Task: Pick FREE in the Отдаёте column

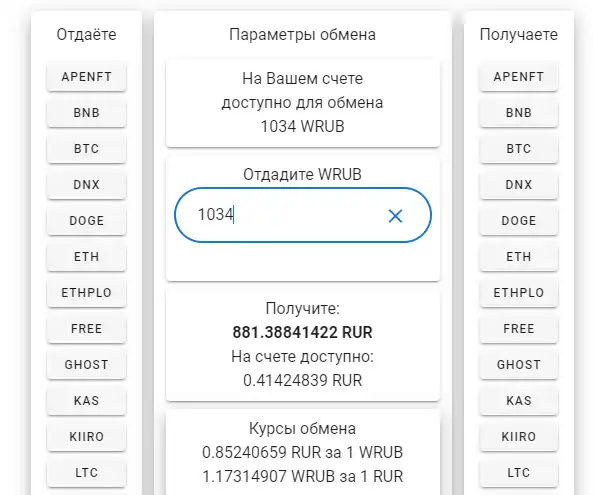Action: pyautogui.click(x=86, y=329)
